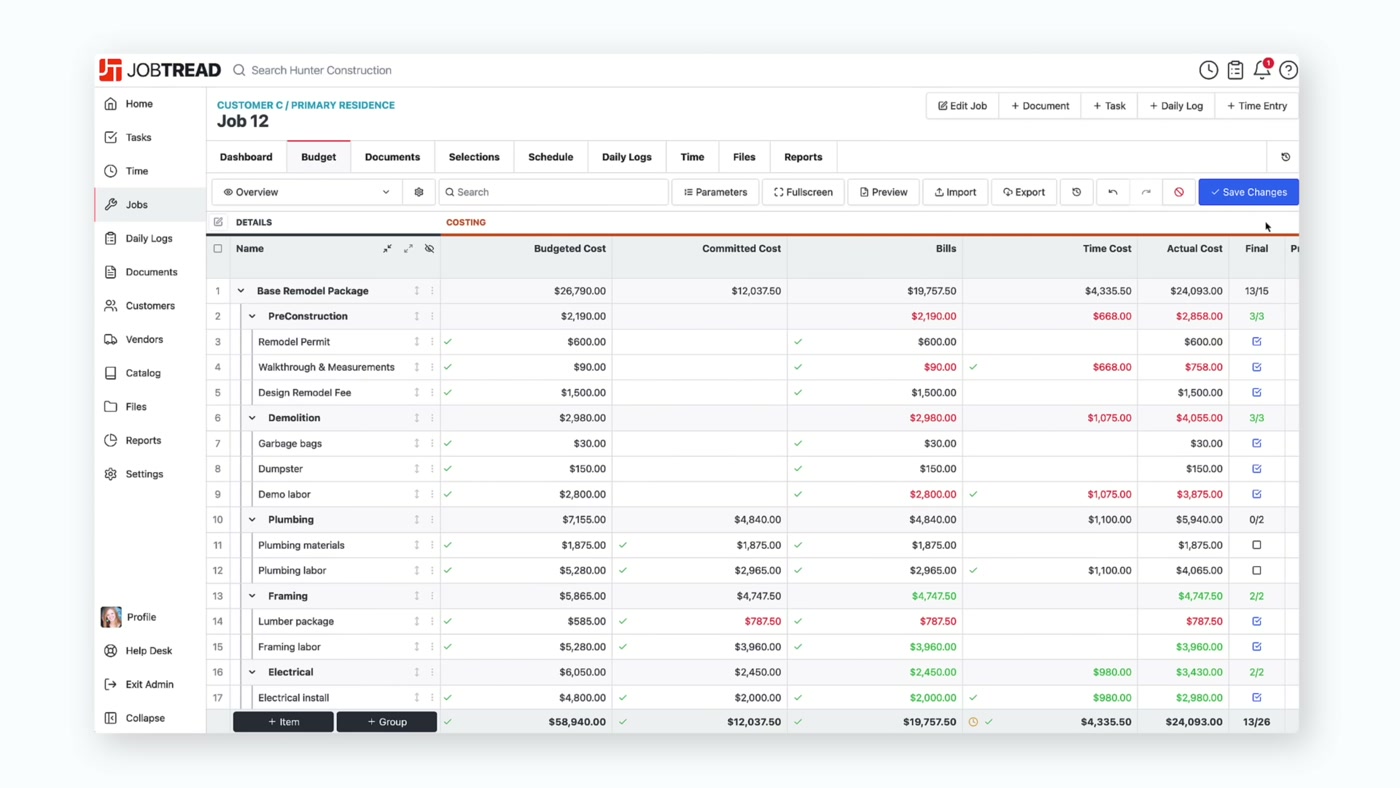1400x788 pixels.
Task: Collapse the PreConstruction group
Action: click(x=252, y=316)
